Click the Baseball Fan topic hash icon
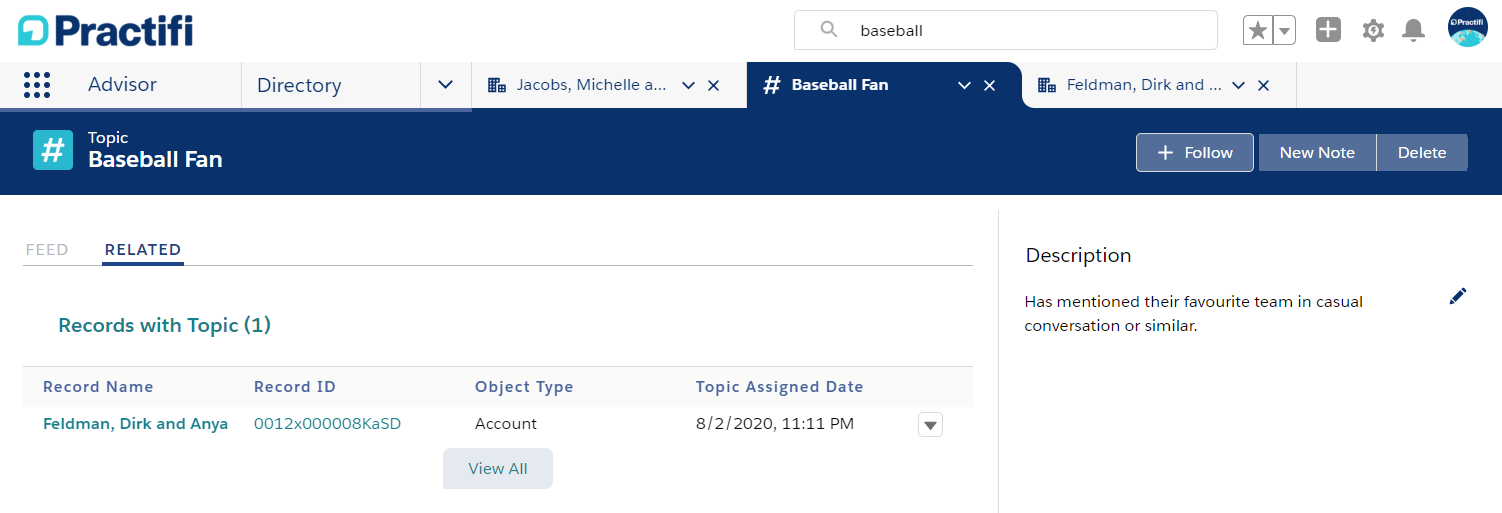Image resolution: width=1502 pixels, height=513 pixels. pyautogui.click(x=53, y=150)
